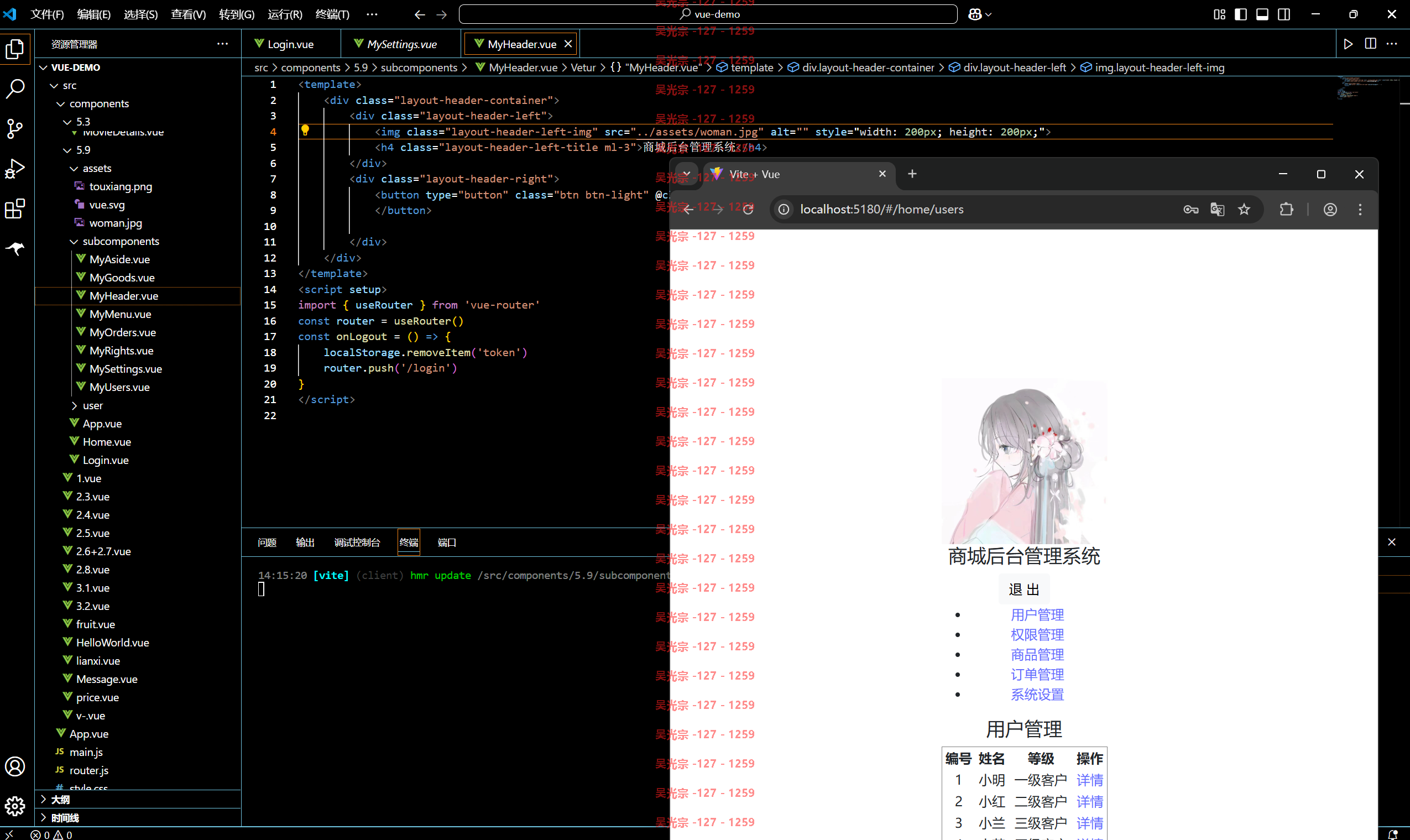1410x840 pixels.
Task: Open the 商品管理 link
Action: click(x=1037, y=655)
